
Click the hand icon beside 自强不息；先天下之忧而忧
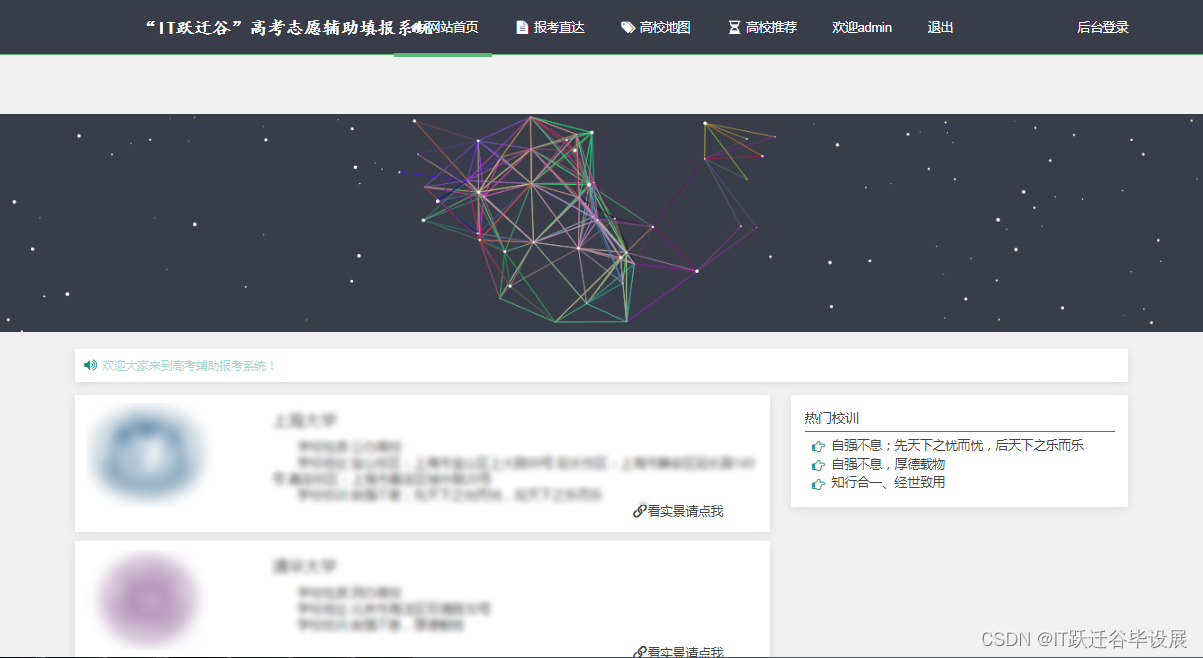pyautogui.click(x=818, y=446)
